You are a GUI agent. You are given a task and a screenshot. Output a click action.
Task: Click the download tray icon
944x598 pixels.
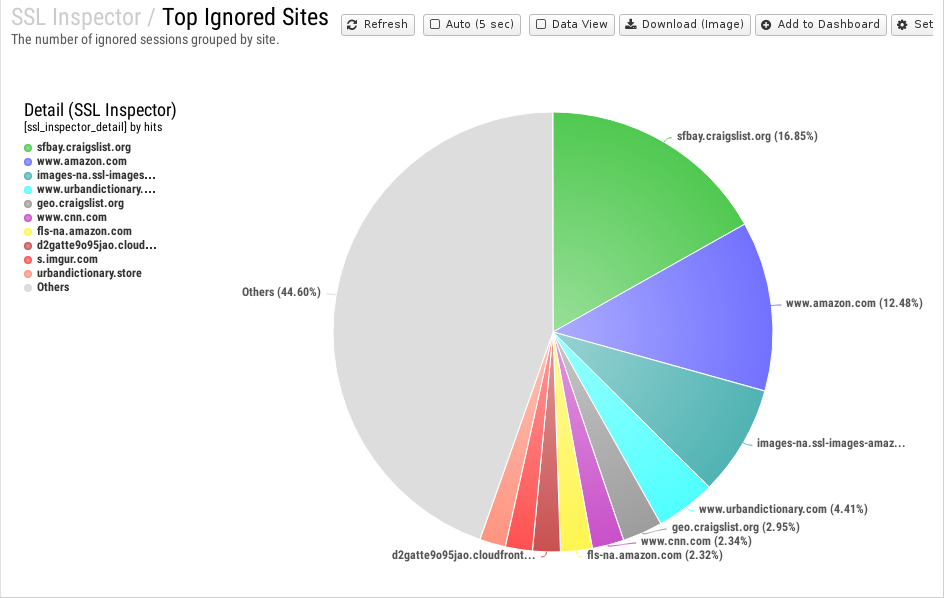pos(630,25)
